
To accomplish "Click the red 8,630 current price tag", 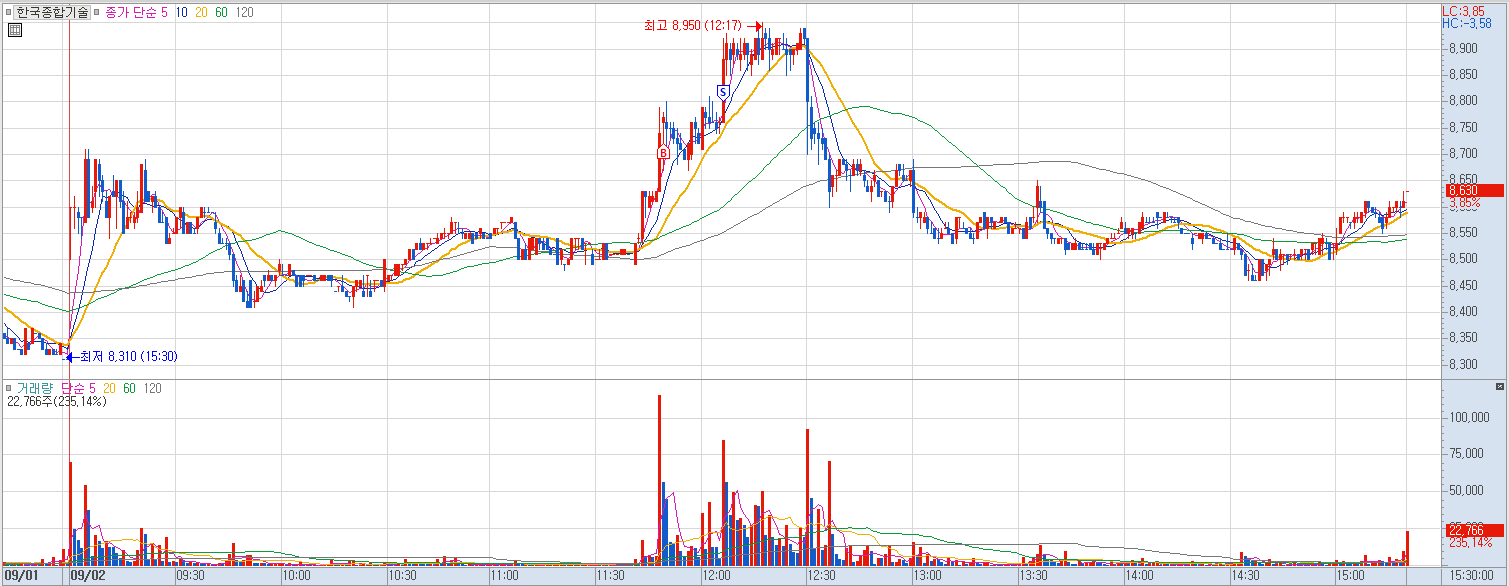I will pyautogui.click(x=1473, y=190).
